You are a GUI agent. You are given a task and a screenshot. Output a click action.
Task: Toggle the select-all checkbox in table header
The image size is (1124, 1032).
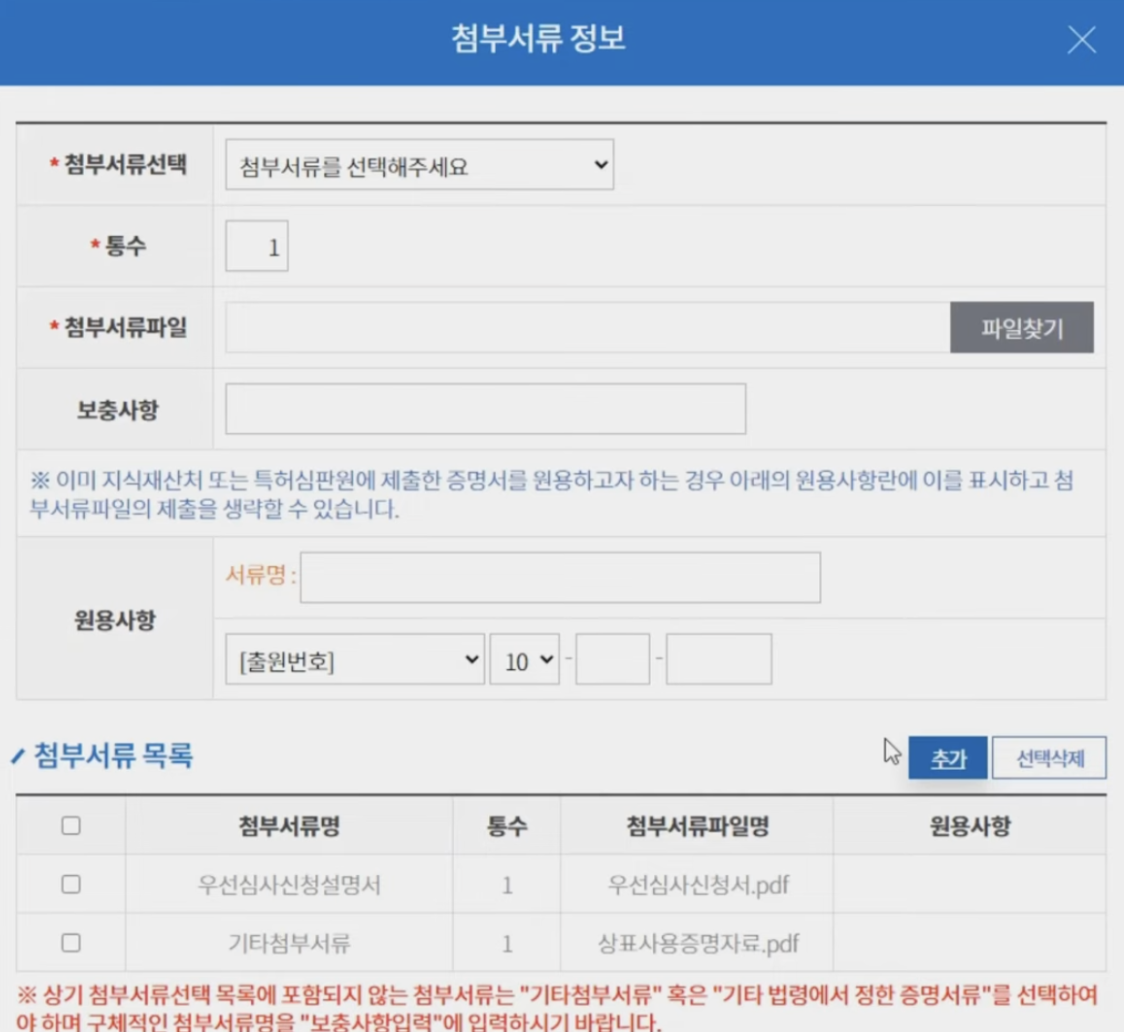pyautogui.click(x=69, y=826)
